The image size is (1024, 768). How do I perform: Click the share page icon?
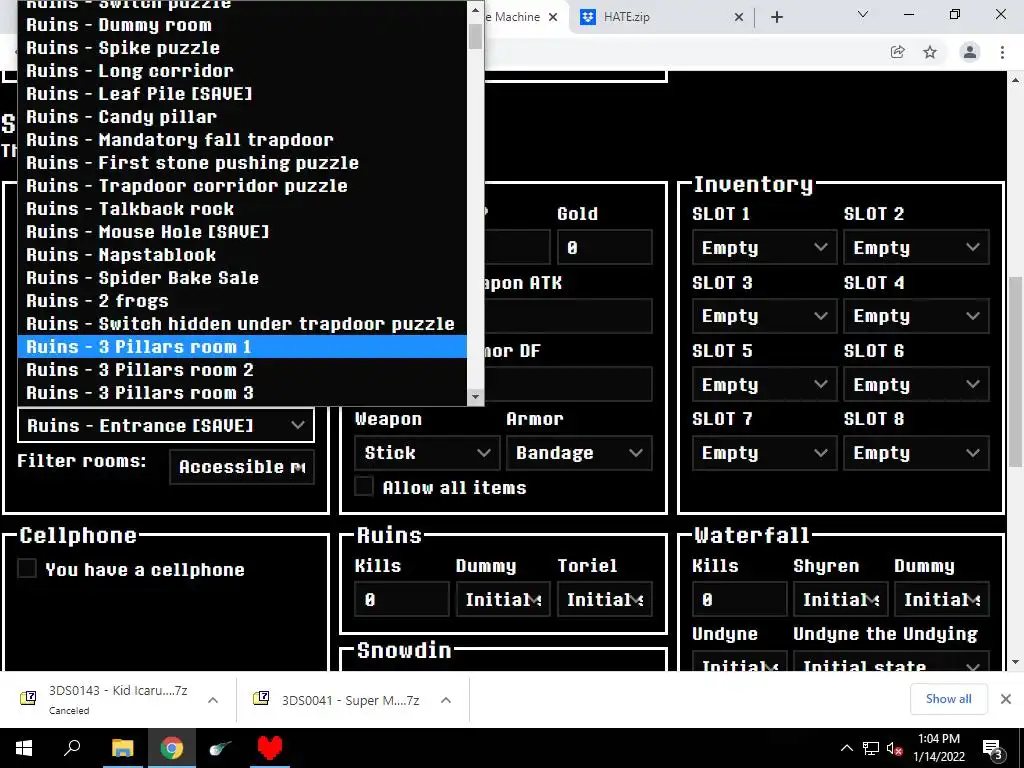pyautogui.click(x=898, y=52)
